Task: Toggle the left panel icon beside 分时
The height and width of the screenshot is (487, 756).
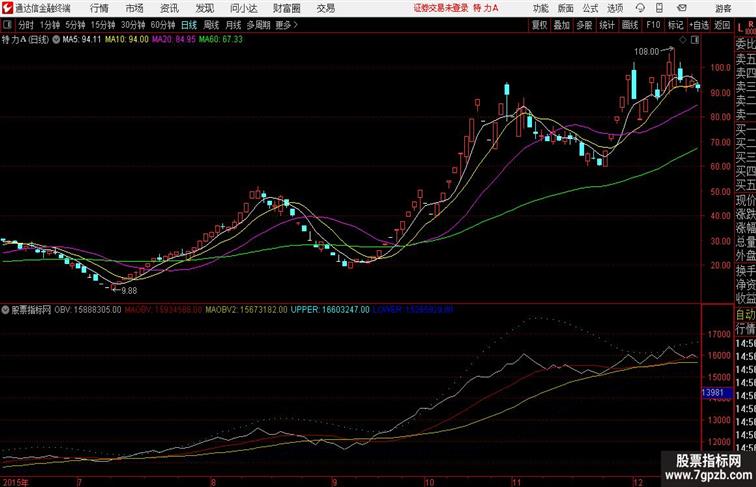Action: click(x=7, y=25)
